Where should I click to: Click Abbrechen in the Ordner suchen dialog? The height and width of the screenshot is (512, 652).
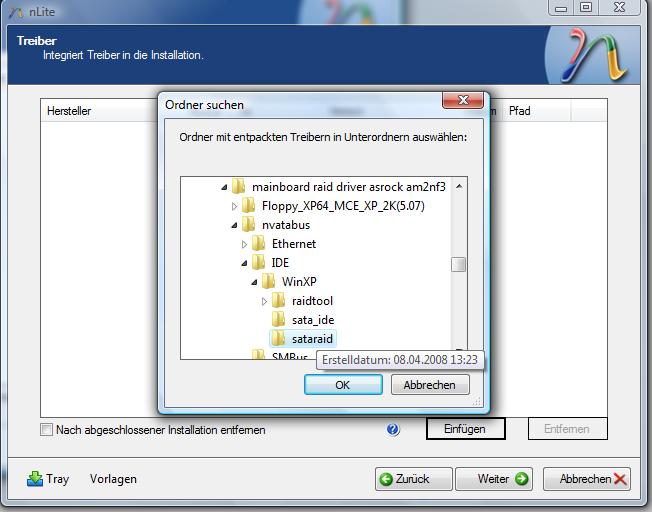[430, 385]
